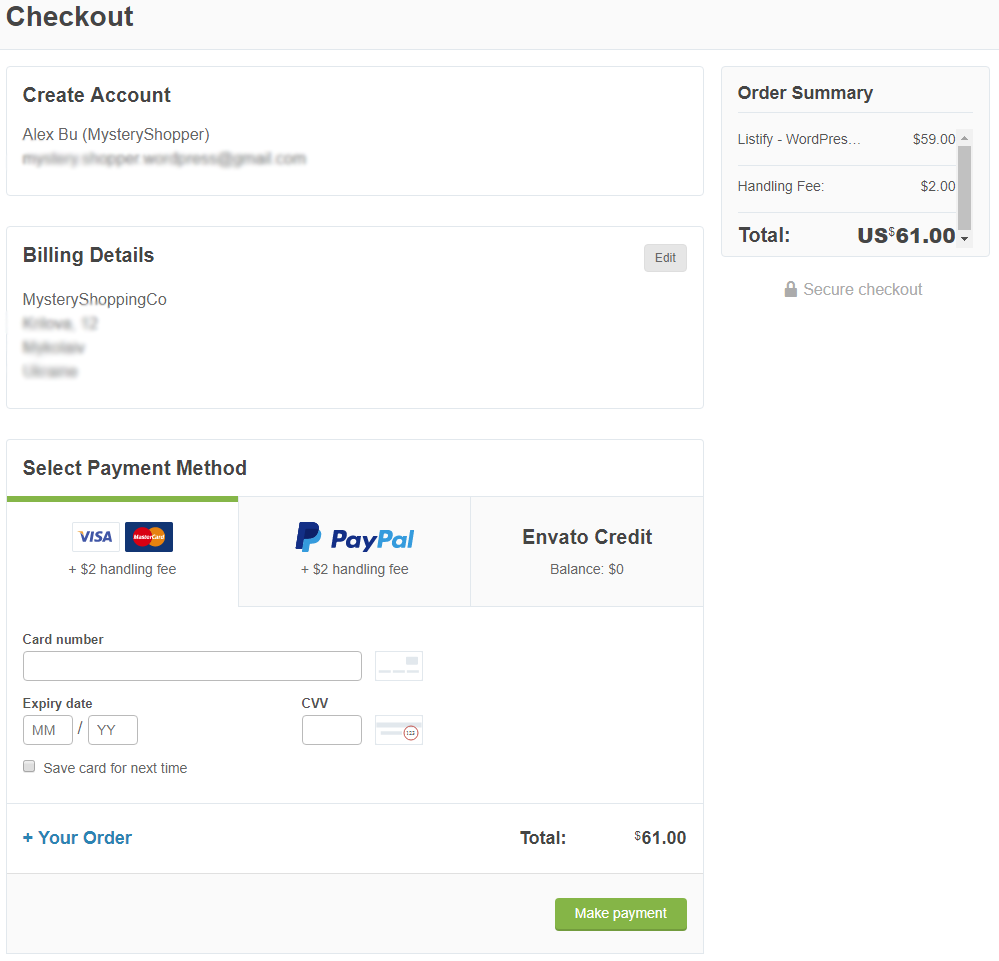
Task: Click the Visa card logo
Action: (x=96, y=537)
